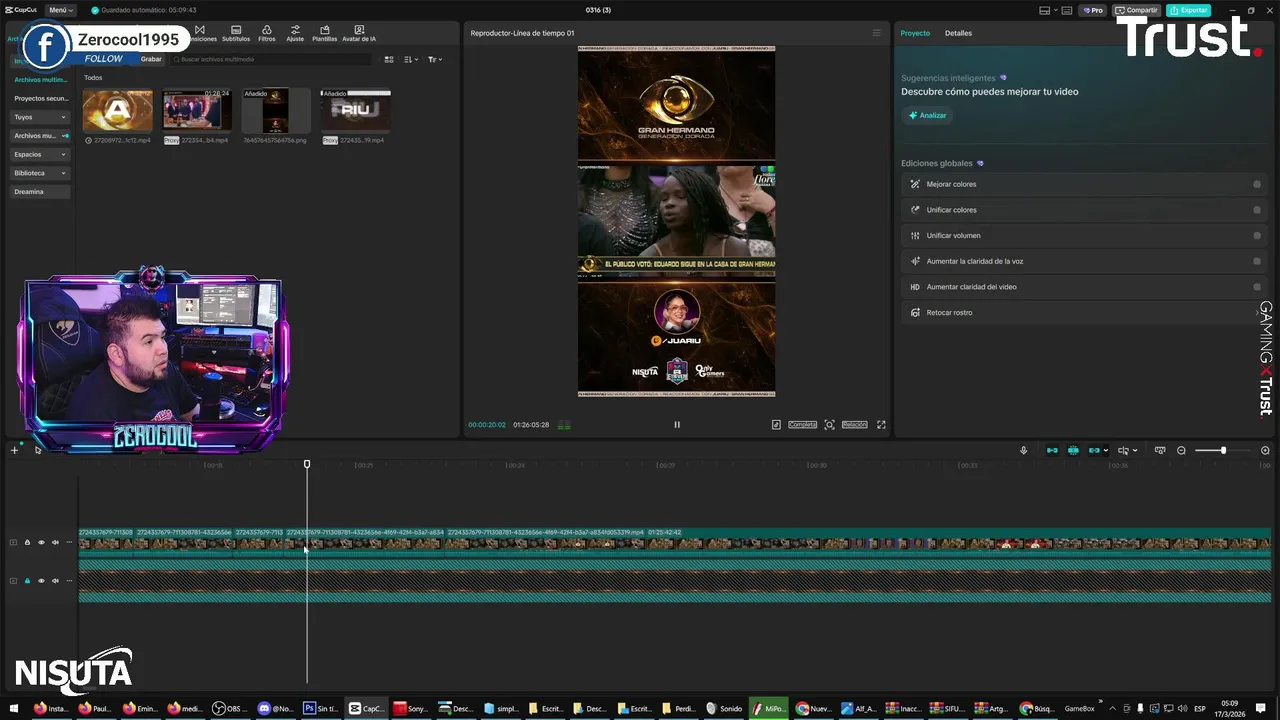Adjust the timeline zoom slider
The height and width of the screenshot is (720, 1280).
pyautogui.click(x=1223, y=450)
